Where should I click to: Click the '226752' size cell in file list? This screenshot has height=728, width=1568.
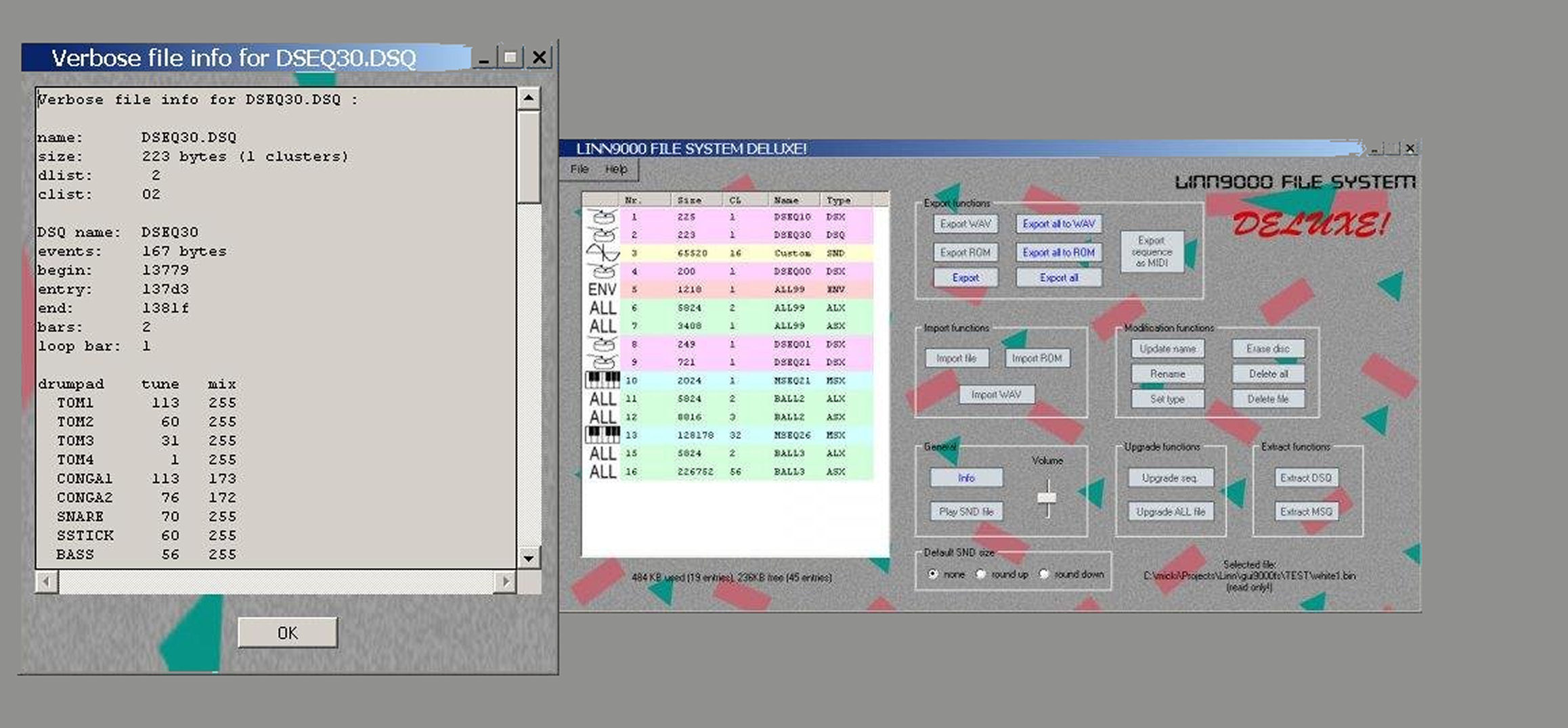click(x=695, y=472)
